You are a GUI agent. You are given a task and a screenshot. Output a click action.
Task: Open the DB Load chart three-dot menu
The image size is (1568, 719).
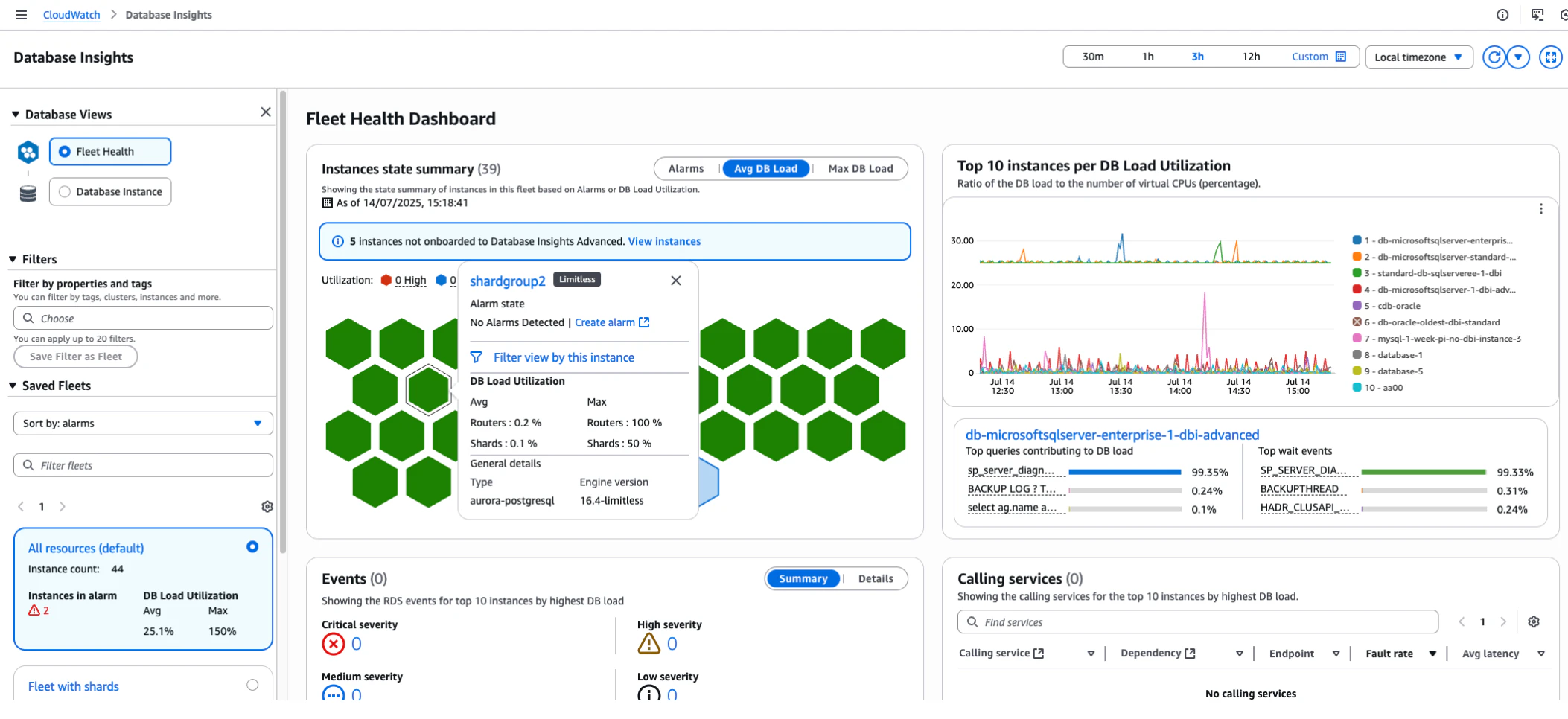(1541, 209)
